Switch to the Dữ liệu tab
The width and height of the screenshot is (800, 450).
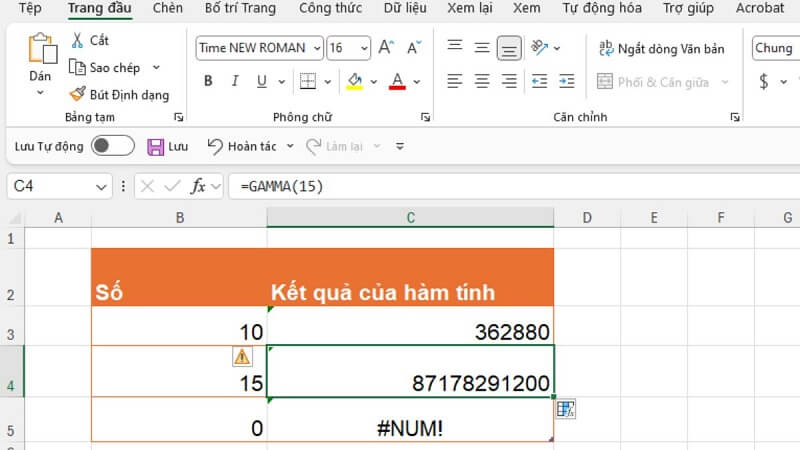[405, 8]
